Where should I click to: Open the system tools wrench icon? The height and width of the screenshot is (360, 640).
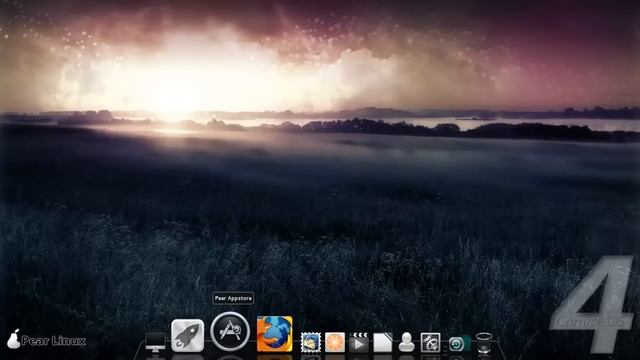coord(431,342)
